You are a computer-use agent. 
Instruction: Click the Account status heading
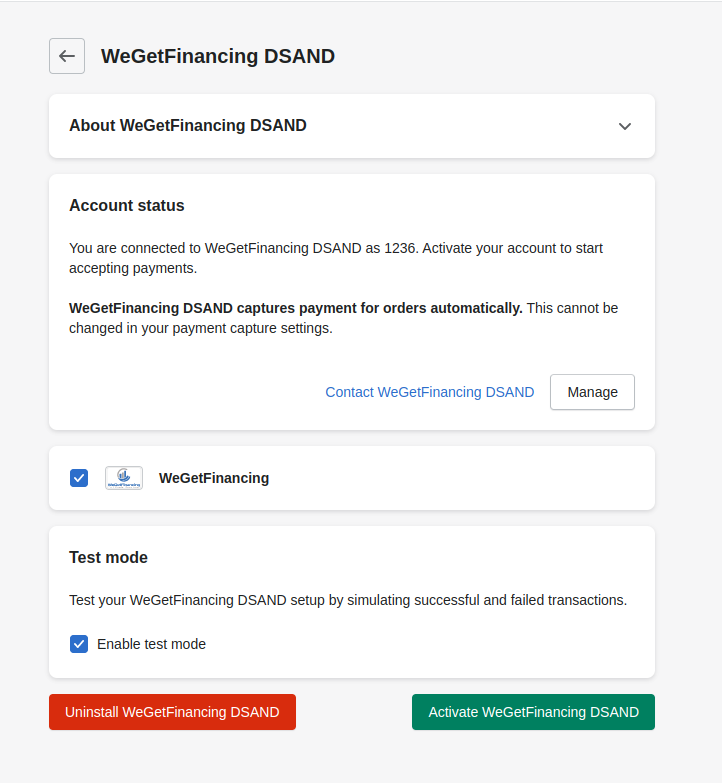127,205
